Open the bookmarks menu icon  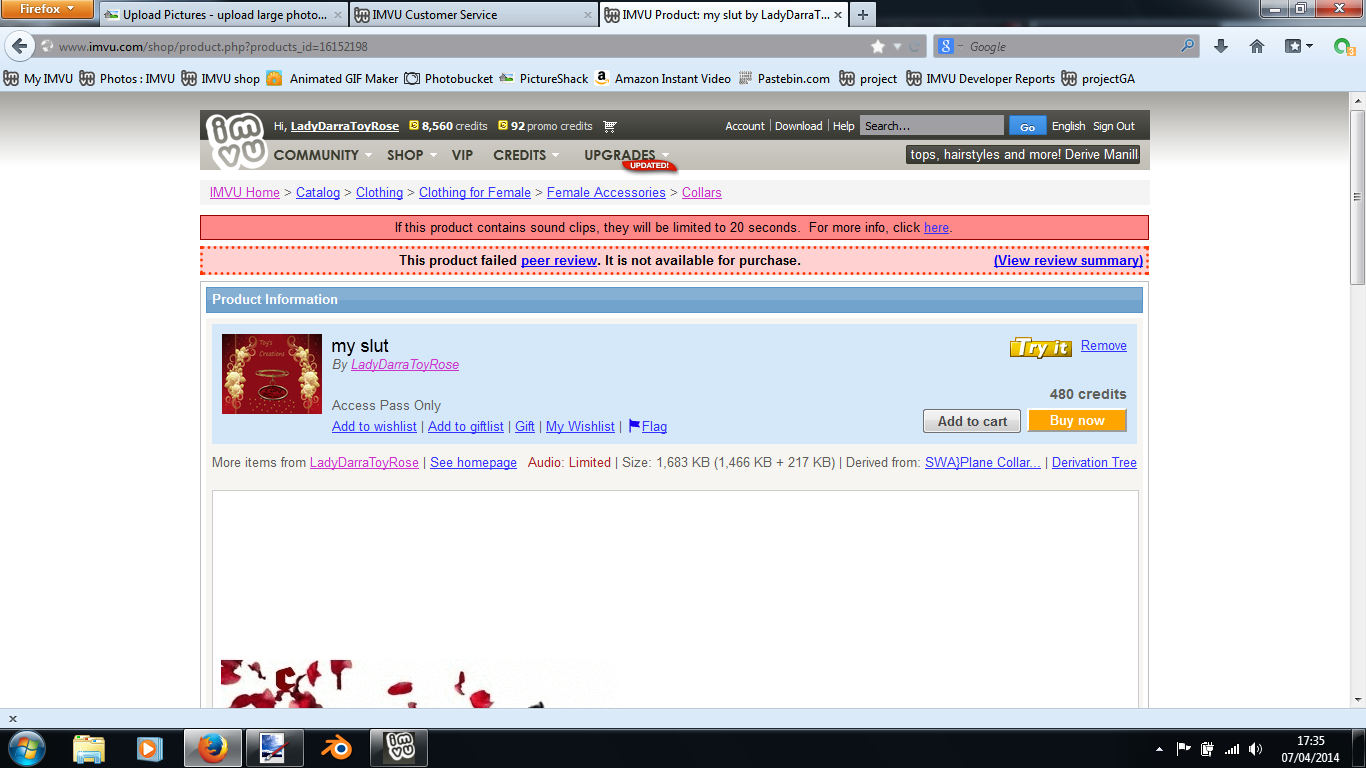(x=1298, y=46)
